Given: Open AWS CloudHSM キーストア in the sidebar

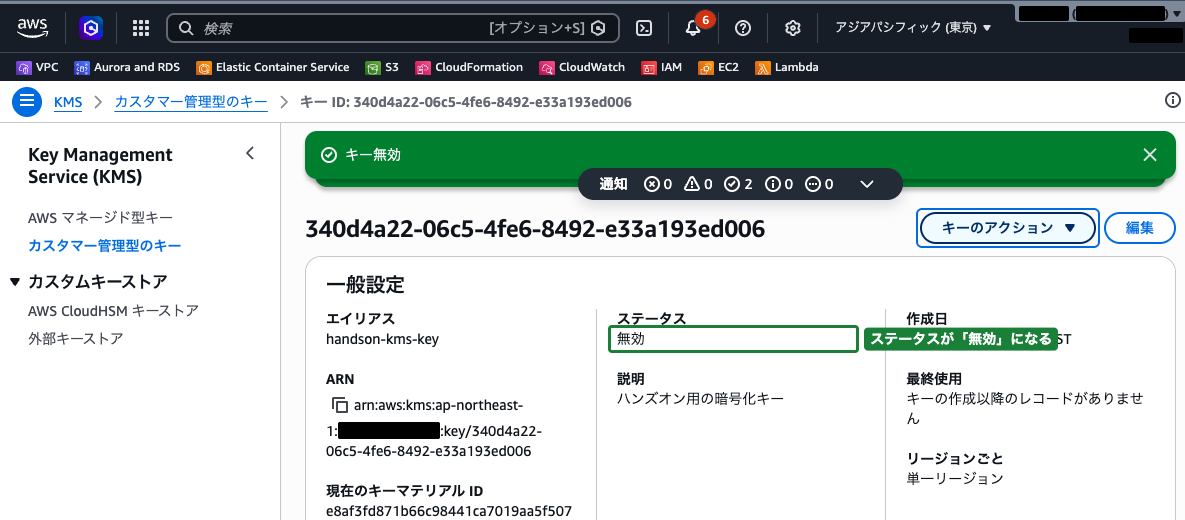Looking at the screenshot, I should point(113,311).
